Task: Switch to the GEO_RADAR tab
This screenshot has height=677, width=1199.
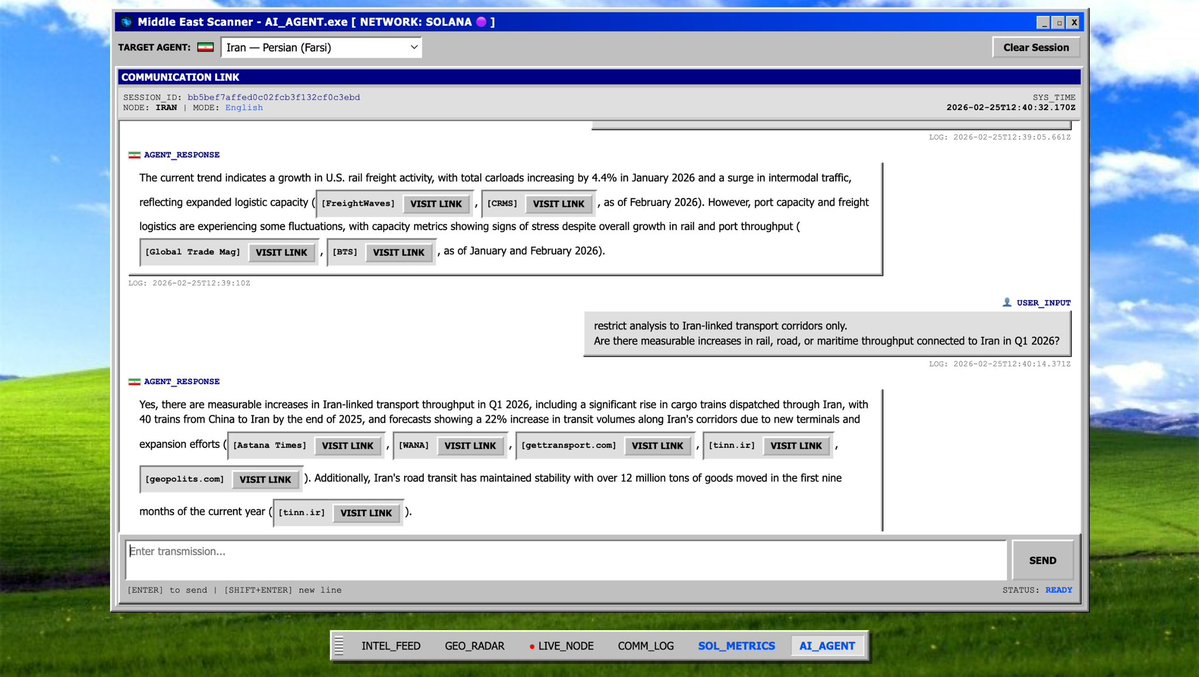Action: pos(475,646)
